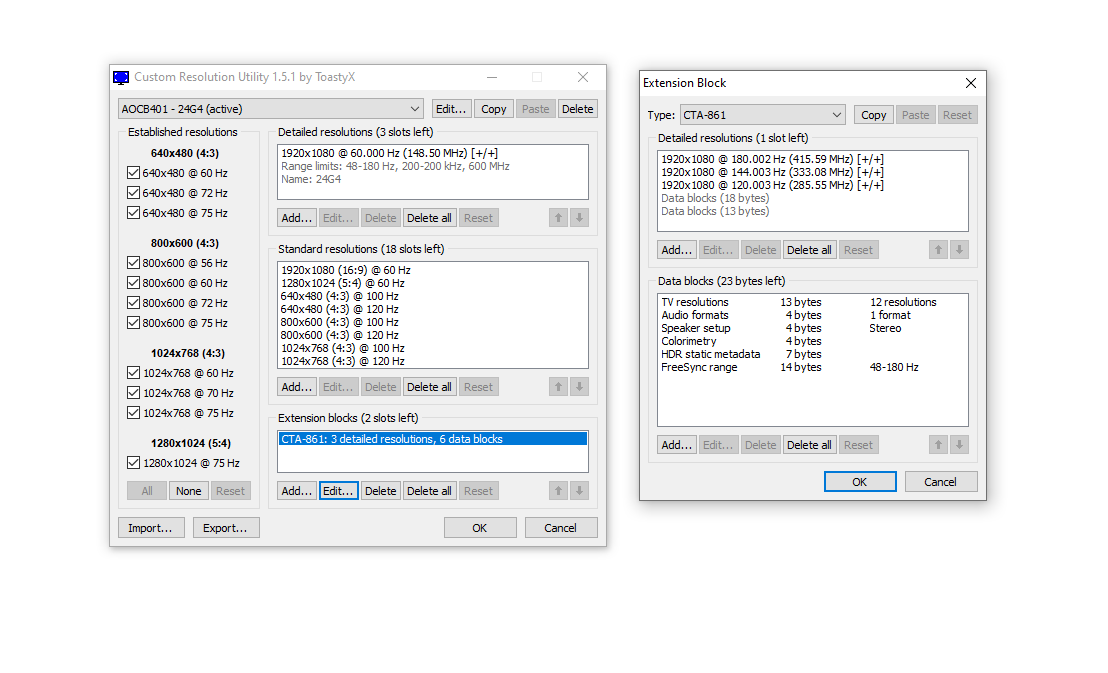Select 1920x1080 @ 120.003 Hz entry
The height and width of the screenshot is (673, 1108).
tap(813, 185)
